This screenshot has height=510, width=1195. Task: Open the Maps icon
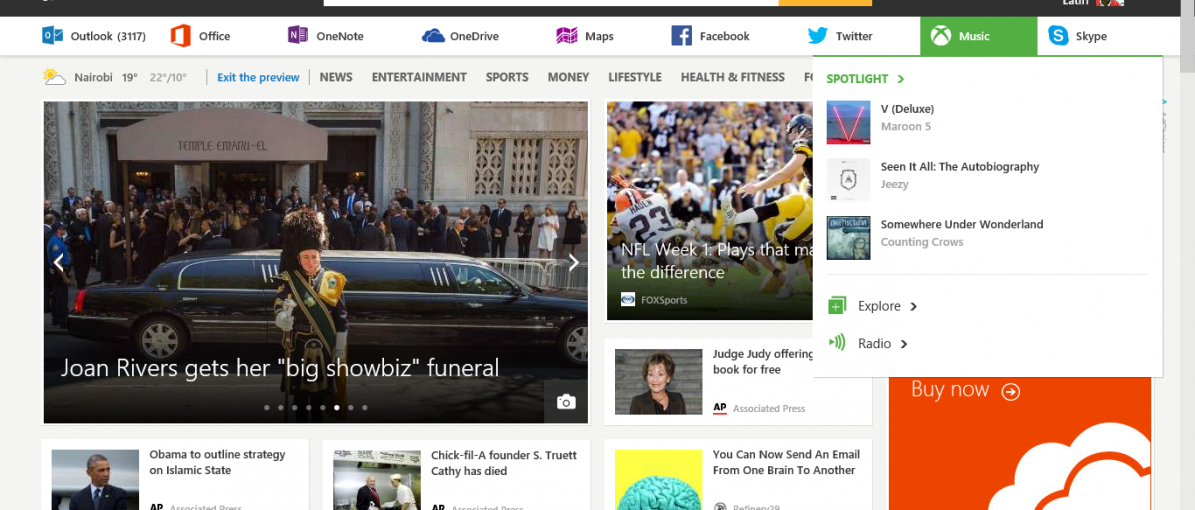point(566,36)
